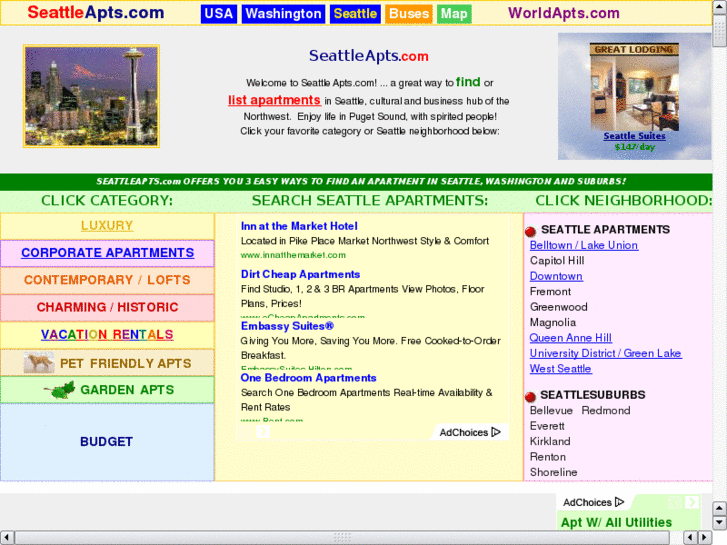Select the CONTEMPORARY / LOFTS category
The image size is (727, 545).
(x=108, y=280)
